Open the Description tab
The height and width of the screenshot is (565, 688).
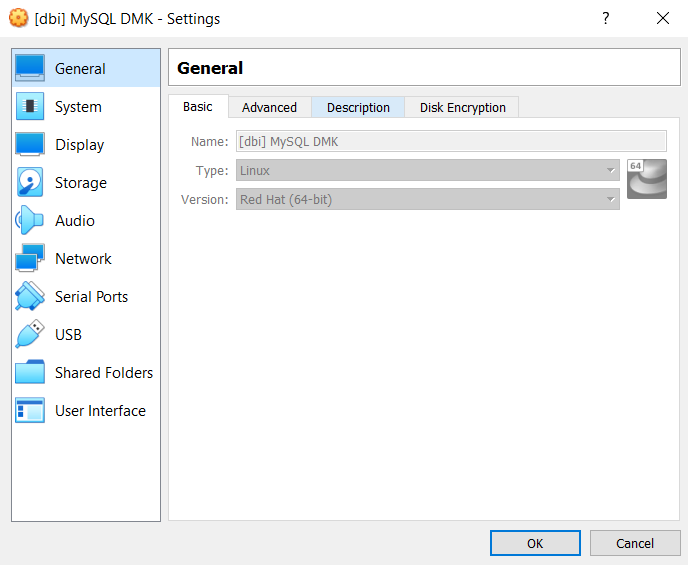point(358,107)
